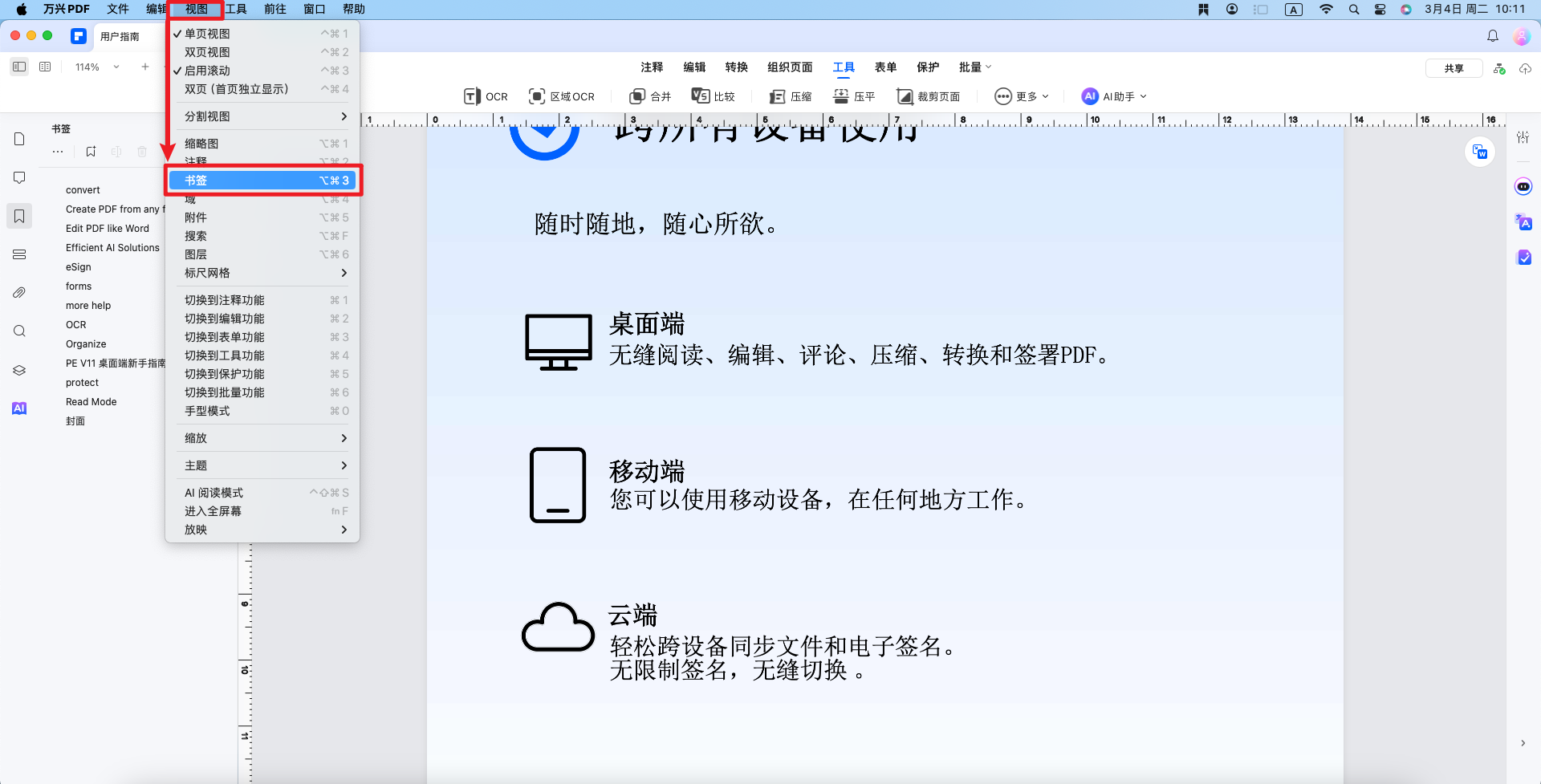Open the user avatar profile
Image resolution: width=1541 pixels, height=784 pixels.
1521,36
